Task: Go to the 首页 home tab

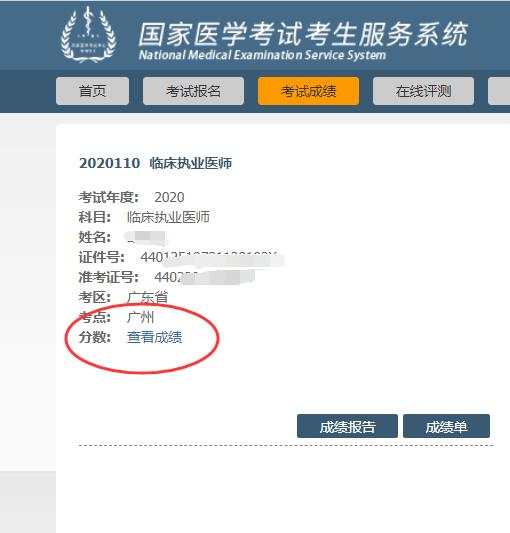Action: coord(92,91)
